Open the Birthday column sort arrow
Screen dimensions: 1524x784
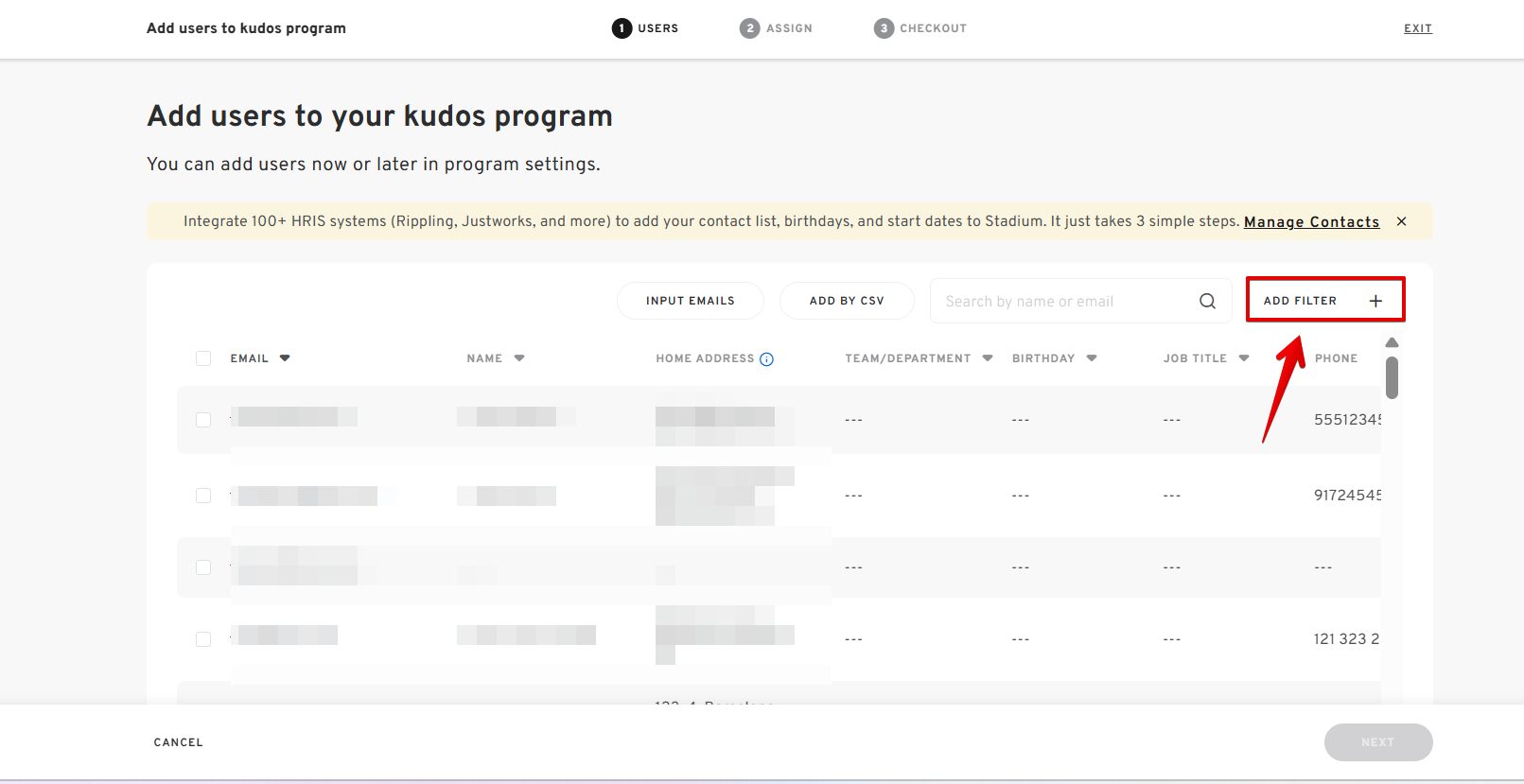point(1092,358)
